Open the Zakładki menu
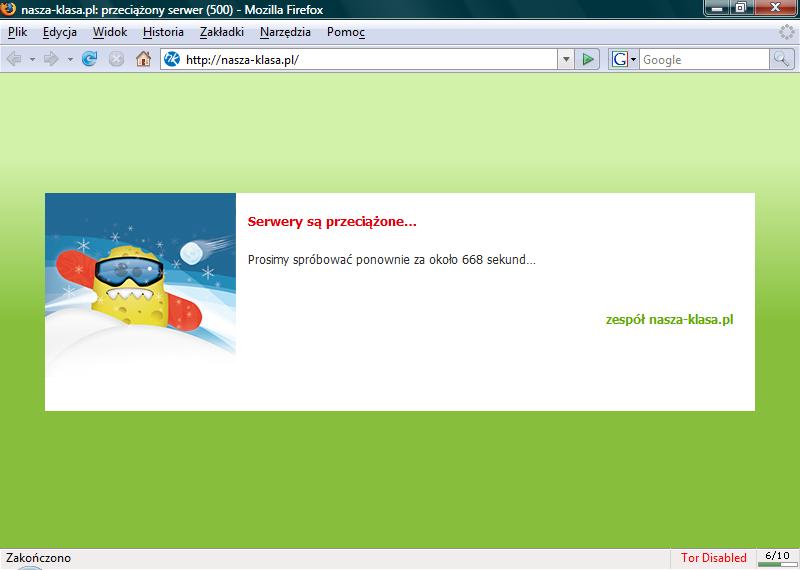 pyautogui.click(x=222, y=32)
